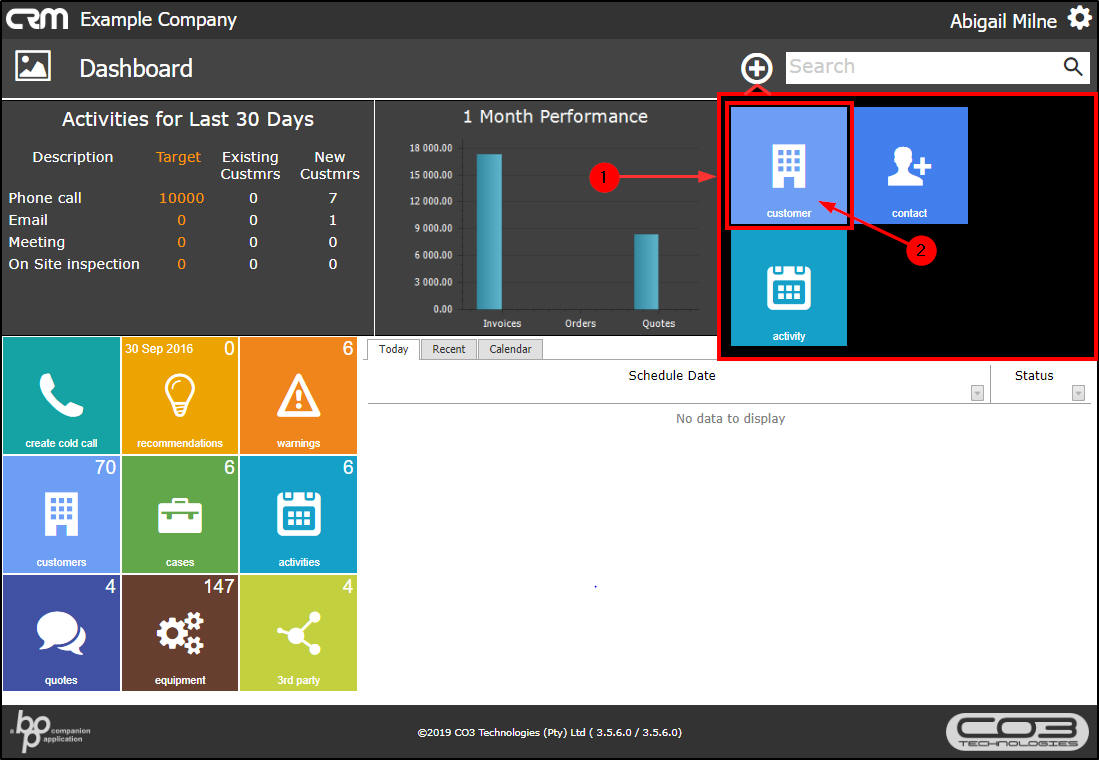Open the quotes tile
Screen dimensions: 1099x760
tap(62, 633)
